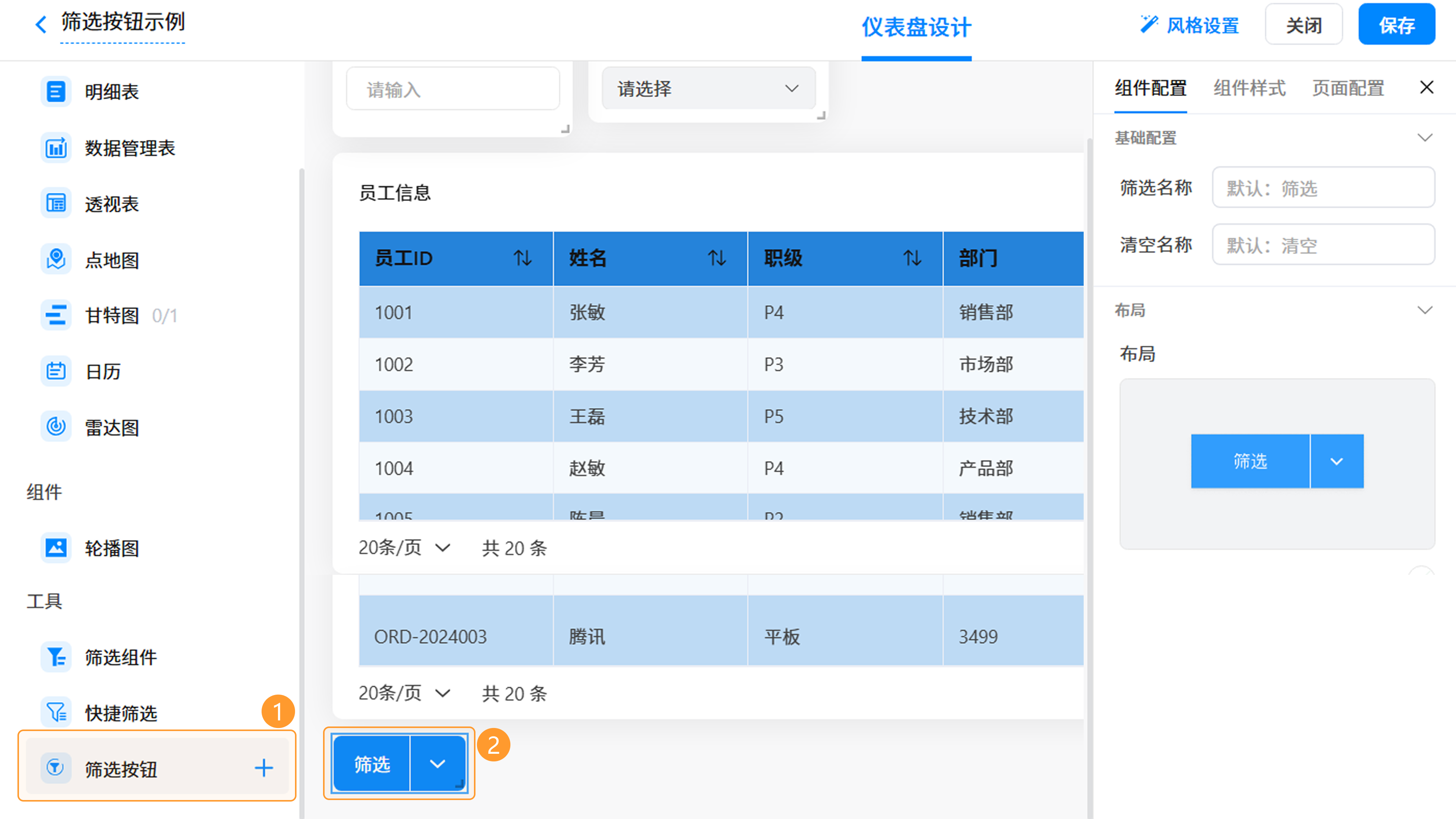
Task: Click the 部门 column header
Action: tap(1014, 258)
